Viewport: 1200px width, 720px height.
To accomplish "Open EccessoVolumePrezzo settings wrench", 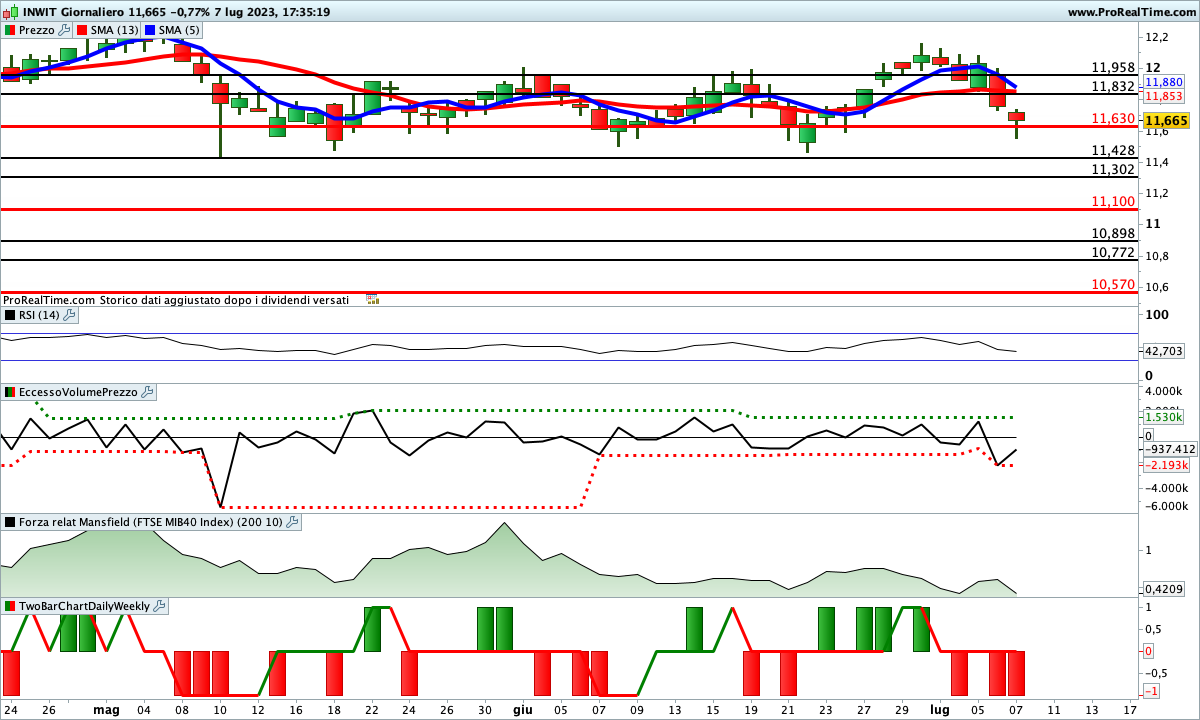I will coord(147,393).
